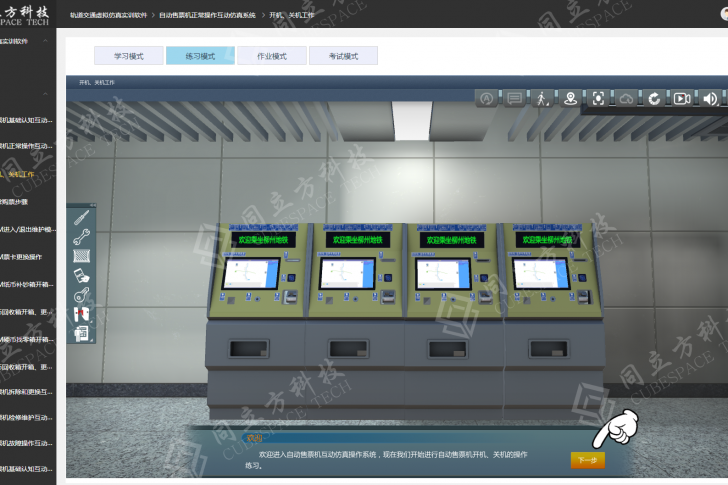Screen dimensions: 728x485
Task: Click the chat message icon in top toolbar
Action: click(x=514, y=98)
